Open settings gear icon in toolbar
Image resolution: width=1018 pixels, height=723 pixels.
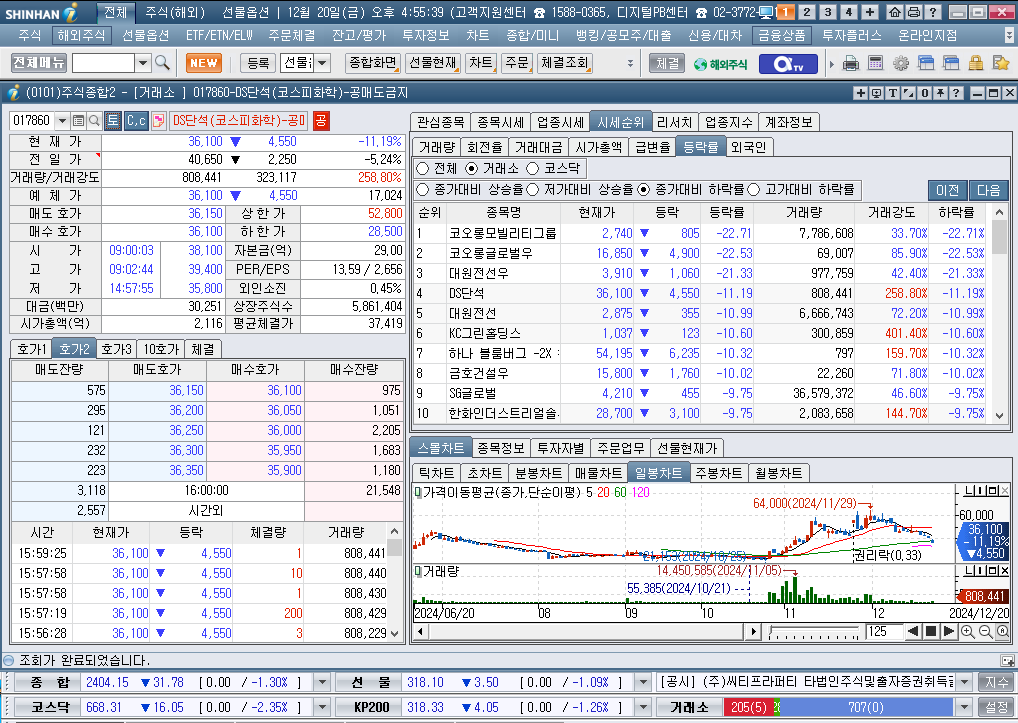(900, 63)
